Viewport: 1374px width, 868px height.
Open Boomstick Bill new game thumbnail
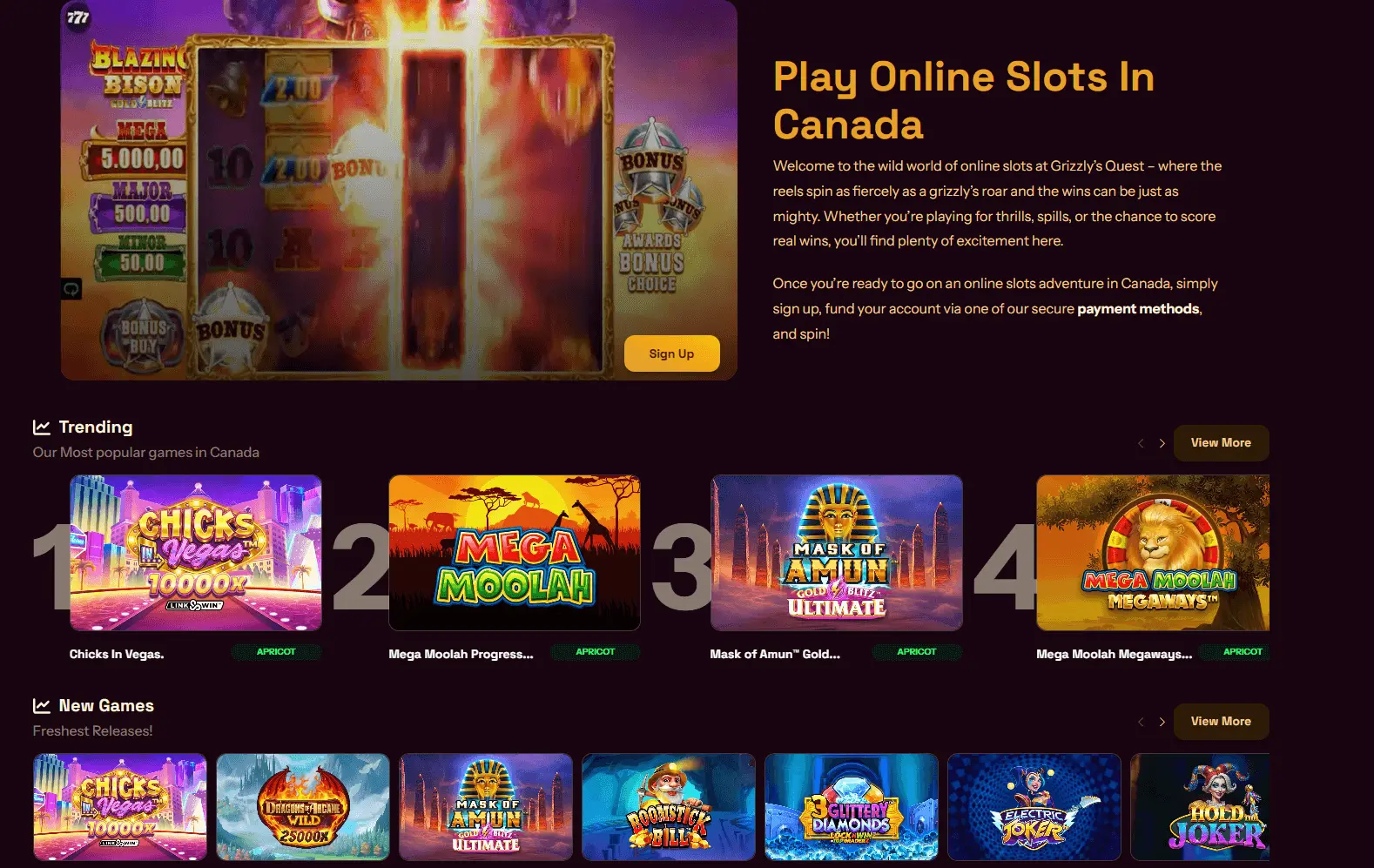[x=669, y=807]
